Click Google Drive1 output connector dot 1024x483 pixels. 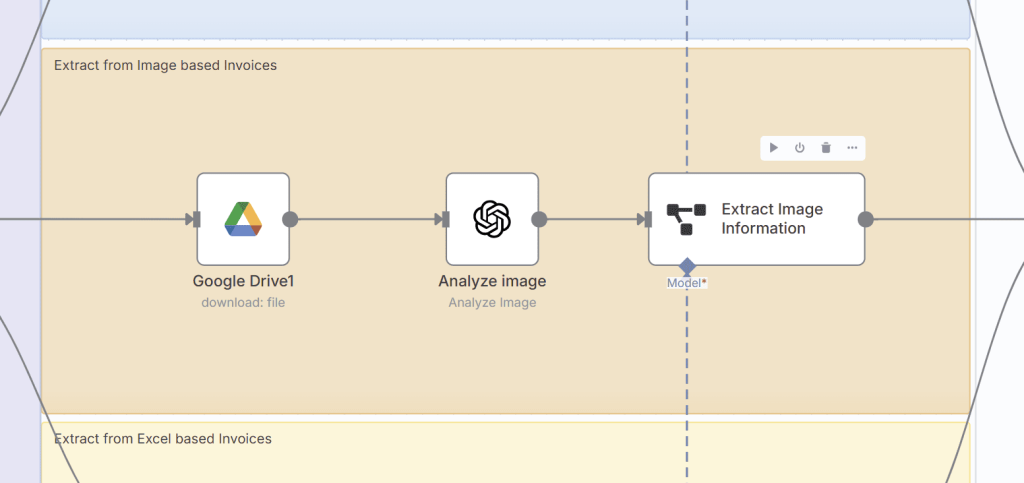[x=290, y=219]
